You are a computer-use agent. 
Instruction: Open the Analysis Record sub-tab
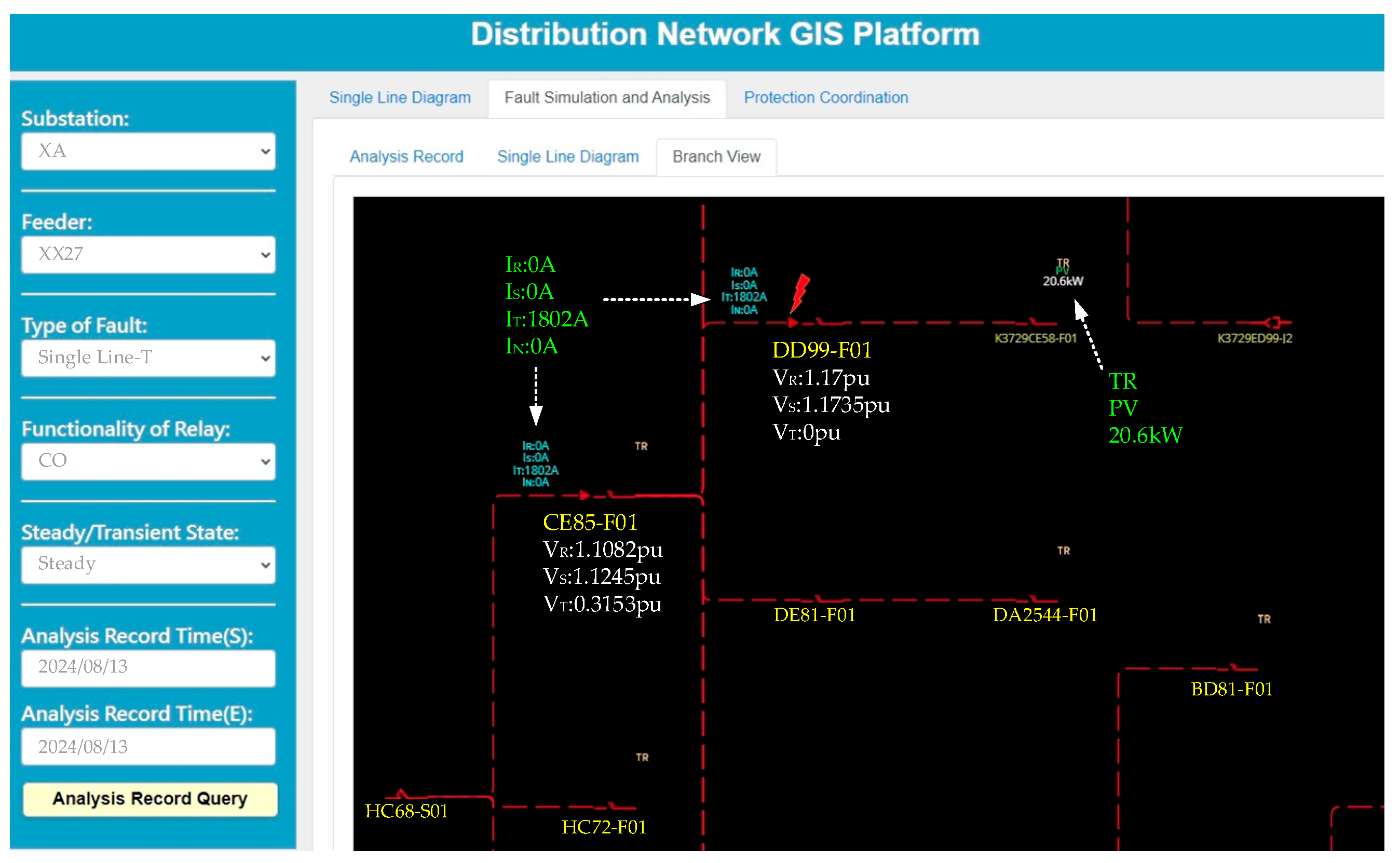(x=406, y=157)
